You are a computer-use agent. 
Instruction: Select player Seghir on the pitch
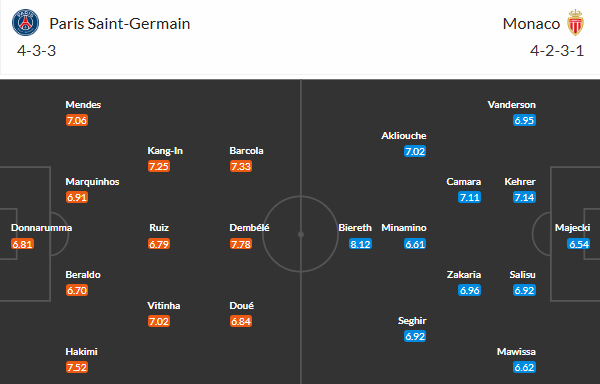(x=412, y=321)
